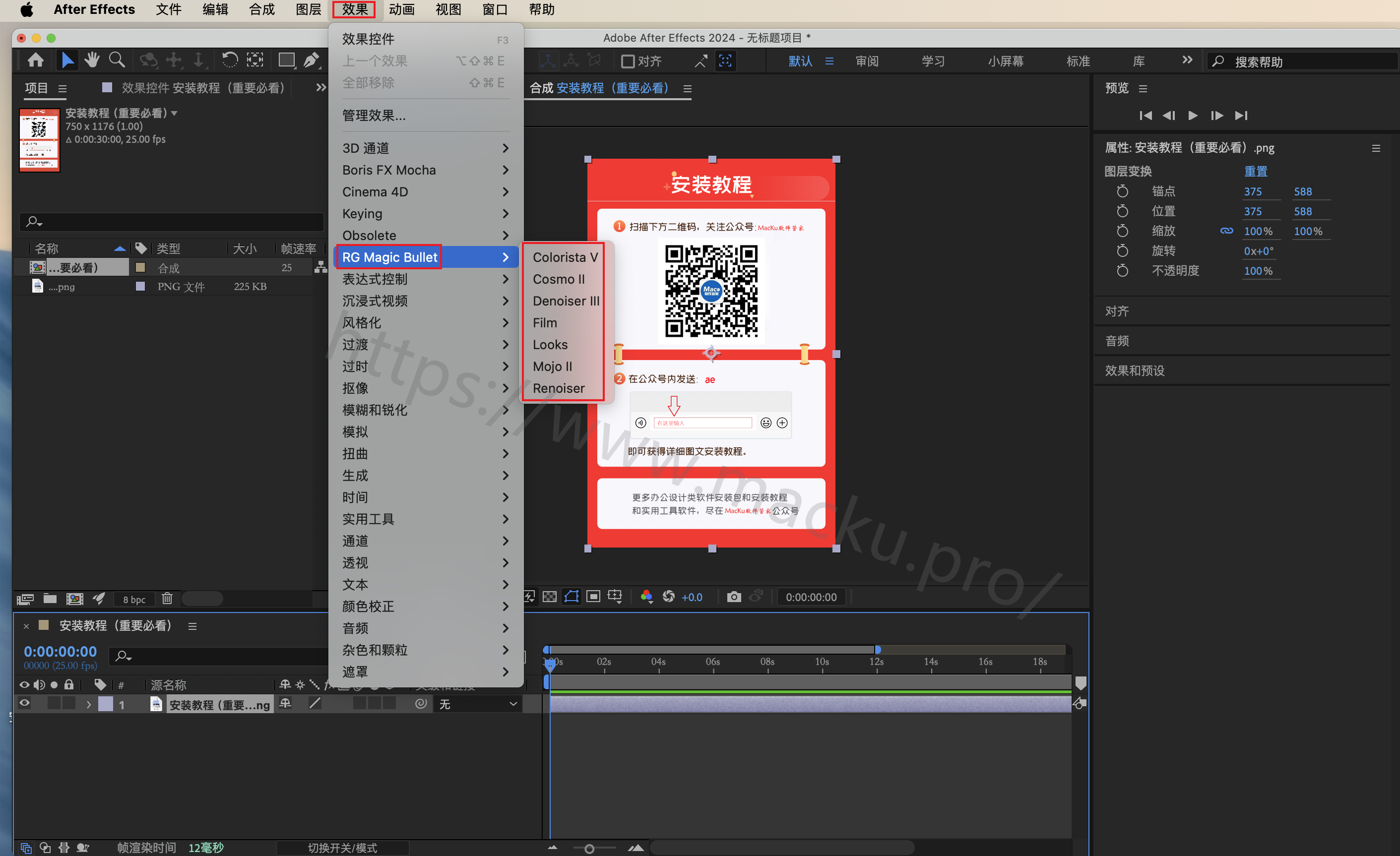Screen dimensions: 1400x856
Task: Toggle the 不透明度 stopwatch in Properties
Action: tap(1122, 271)
